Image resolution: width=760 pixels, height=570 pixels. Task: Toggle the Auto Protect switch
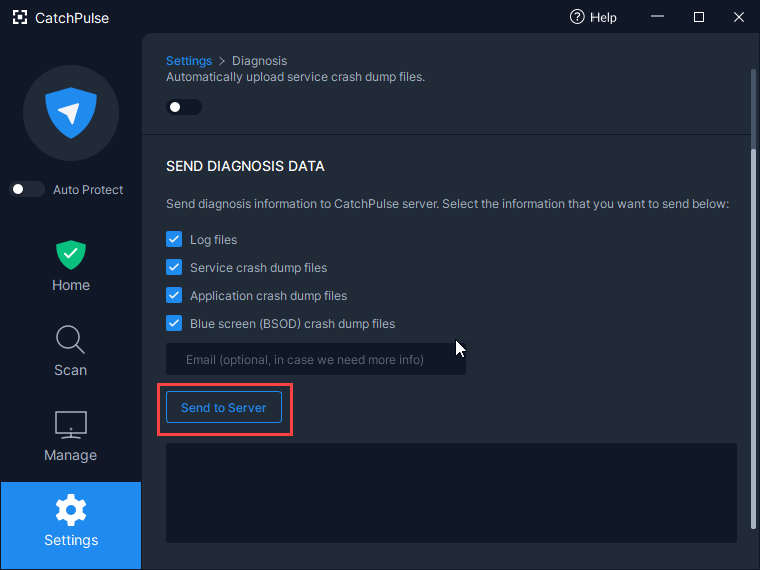point(27,189)
